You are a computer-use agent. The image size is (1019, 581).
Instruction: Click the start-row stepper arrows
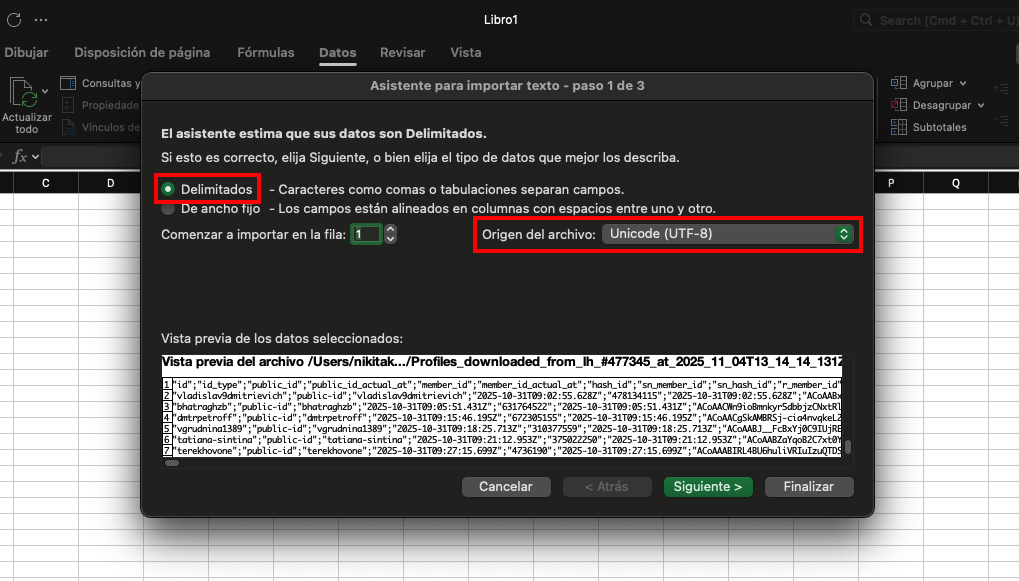pyautogui.click(x=391, y=234)
